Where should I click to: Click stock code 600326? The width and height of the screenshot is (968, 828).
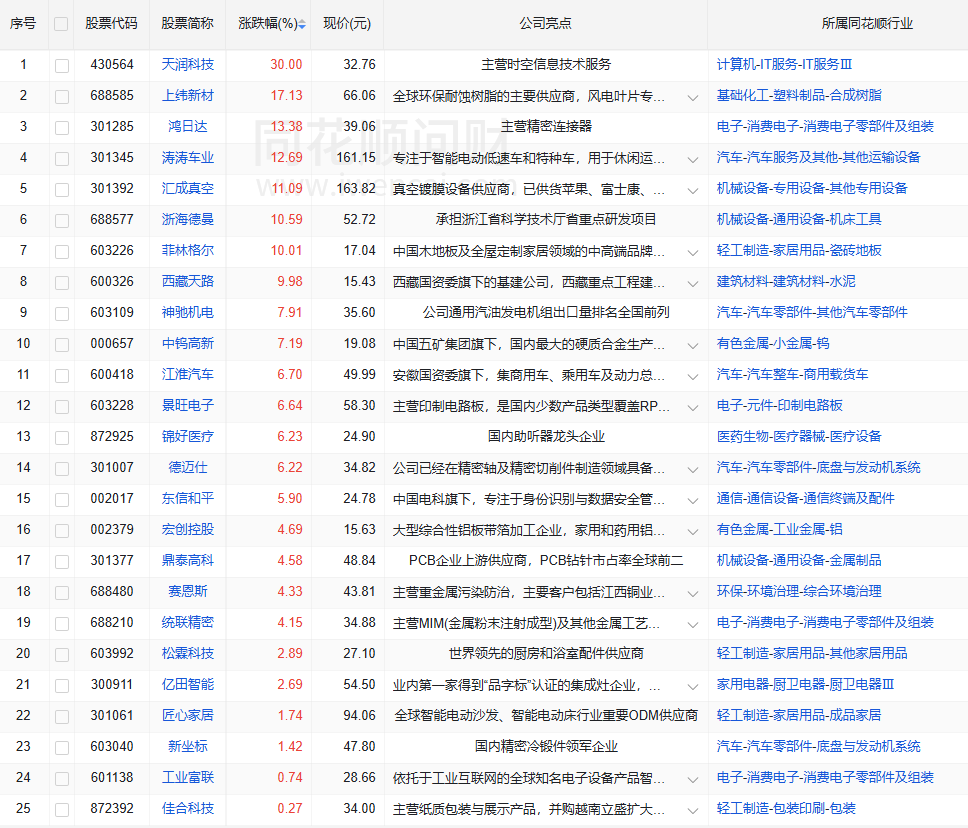[112, 281]
